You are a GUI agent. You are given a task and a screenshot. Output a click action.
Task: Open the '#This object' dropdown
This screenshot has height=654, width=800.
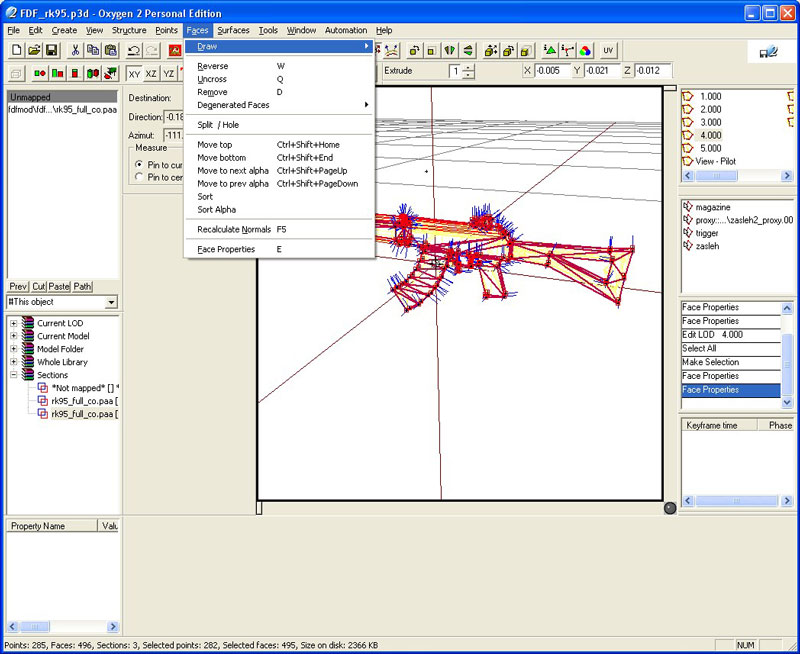[110, 302]
